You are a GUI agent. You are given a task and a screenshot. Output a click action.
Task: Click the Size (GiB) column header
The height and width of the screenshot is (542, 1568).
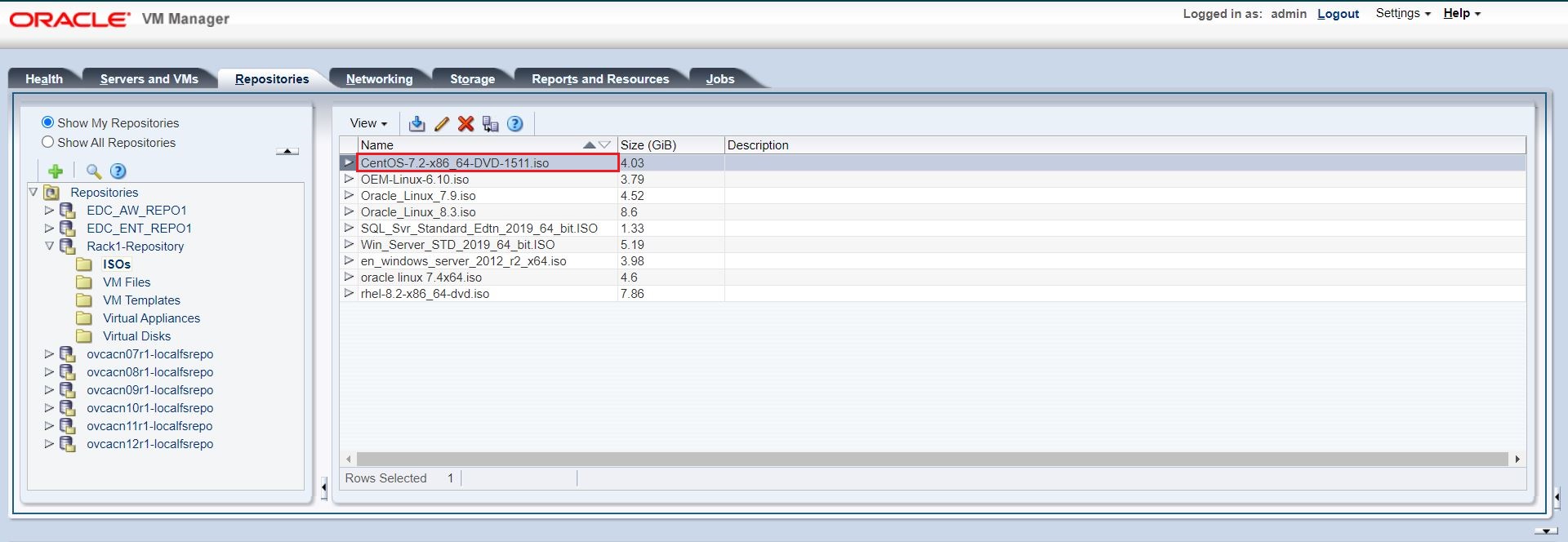(670, 144)
